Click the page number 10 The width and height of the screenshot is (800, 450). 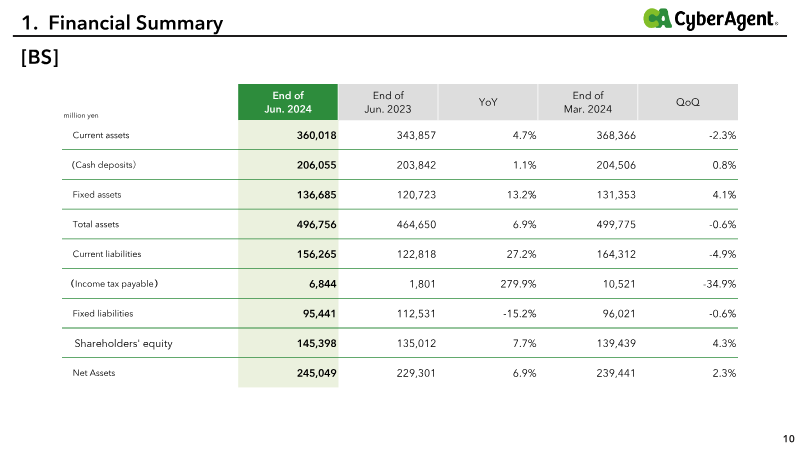789,438
